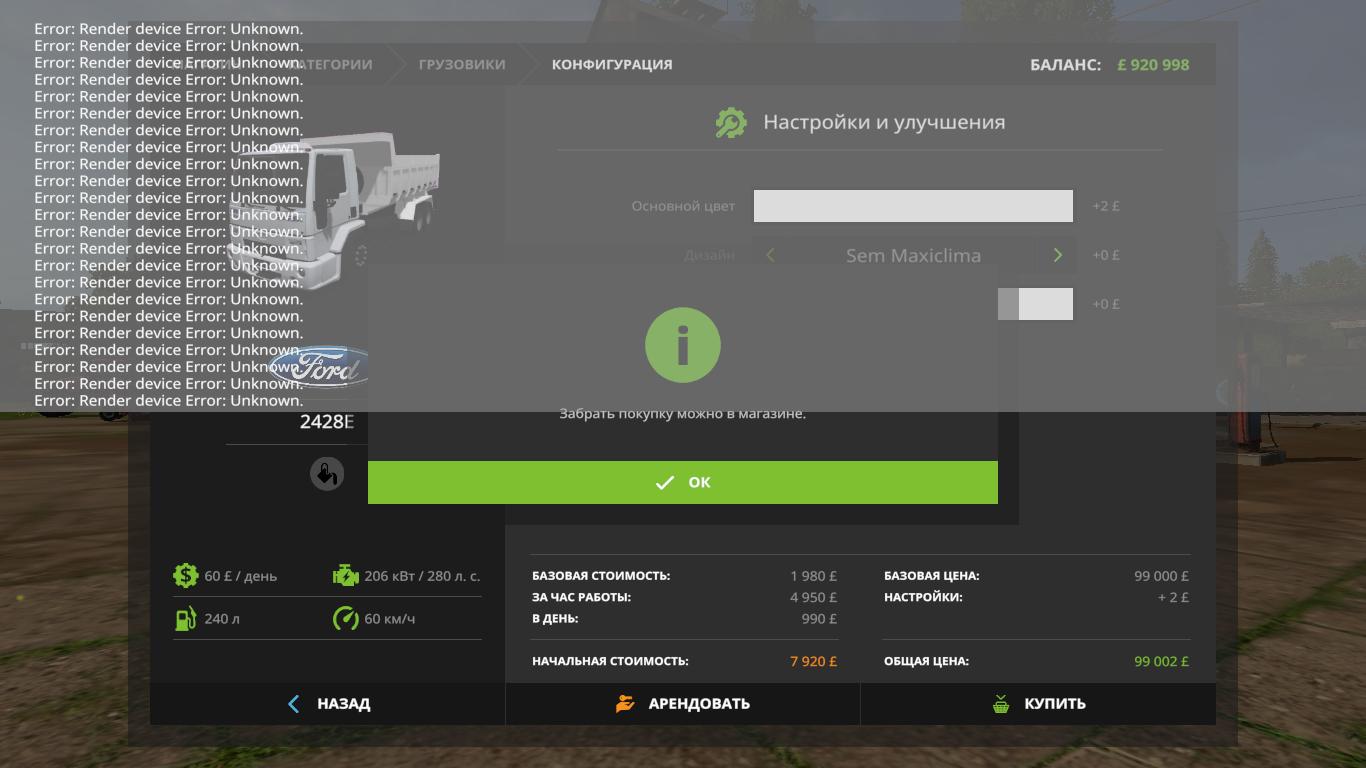This screenshot has height=768, width=1366.
Task: Pick the Основной цвет color bar
Action: pos(913,206)
